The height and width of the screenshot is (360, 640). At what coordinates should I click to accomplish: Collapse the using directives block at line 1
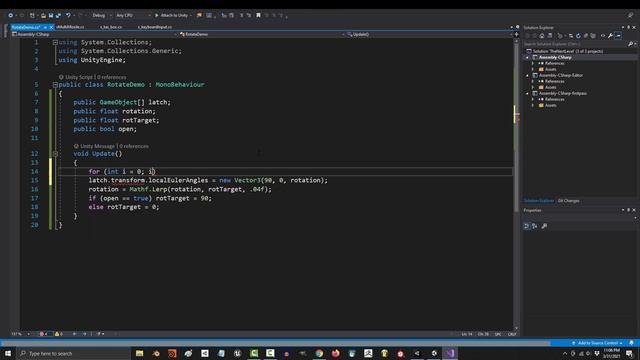point(55,42)
